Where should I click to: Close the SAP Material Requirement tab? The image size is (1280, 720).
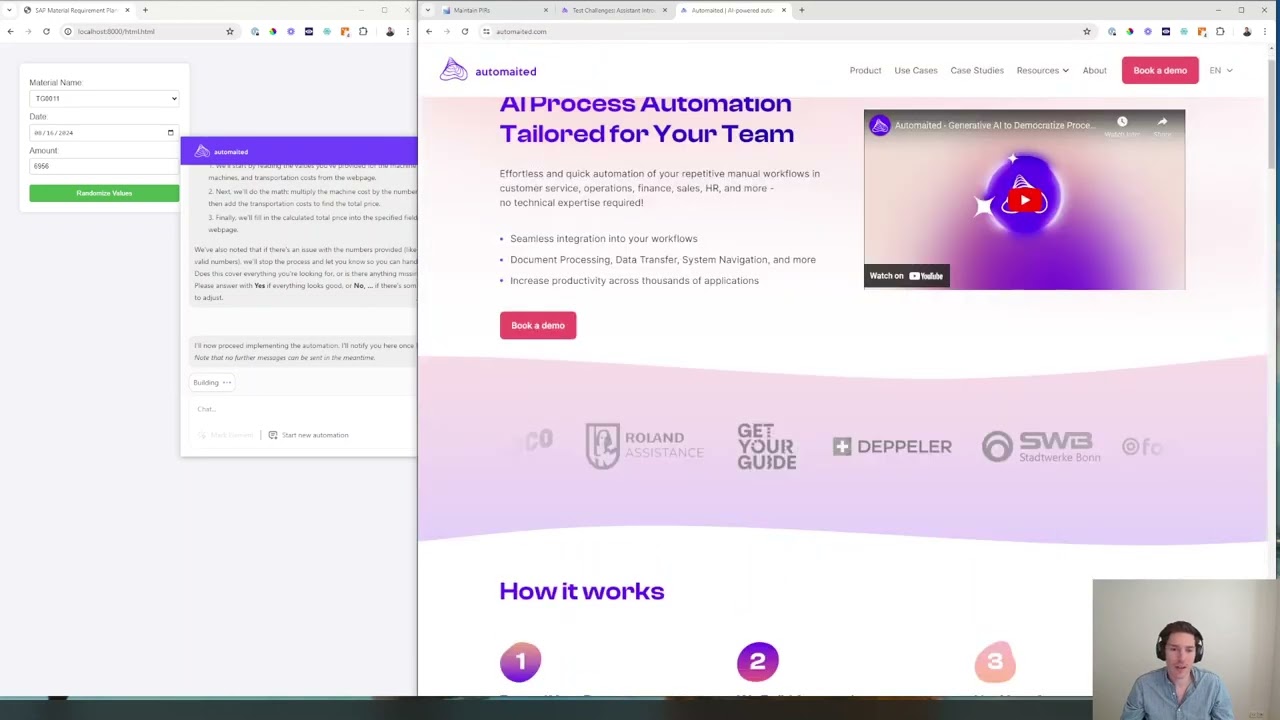[x=127, y=10]
